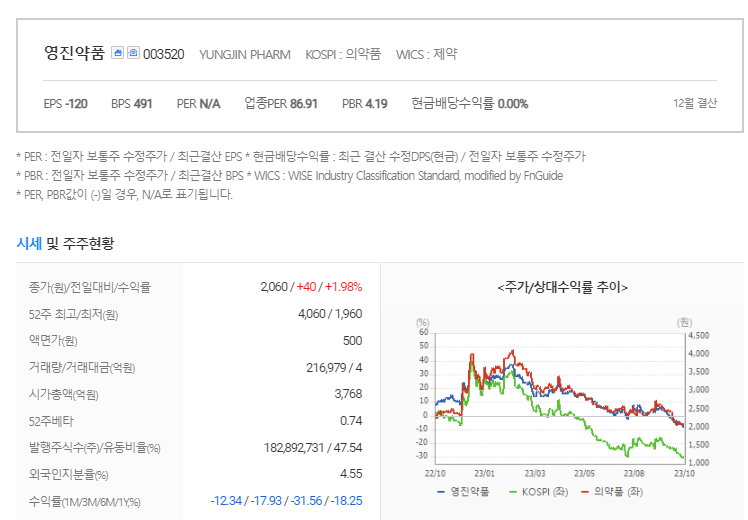748x520 pixels.
Task: Select the -12.34 one-month return
Action: pos(227,501)
